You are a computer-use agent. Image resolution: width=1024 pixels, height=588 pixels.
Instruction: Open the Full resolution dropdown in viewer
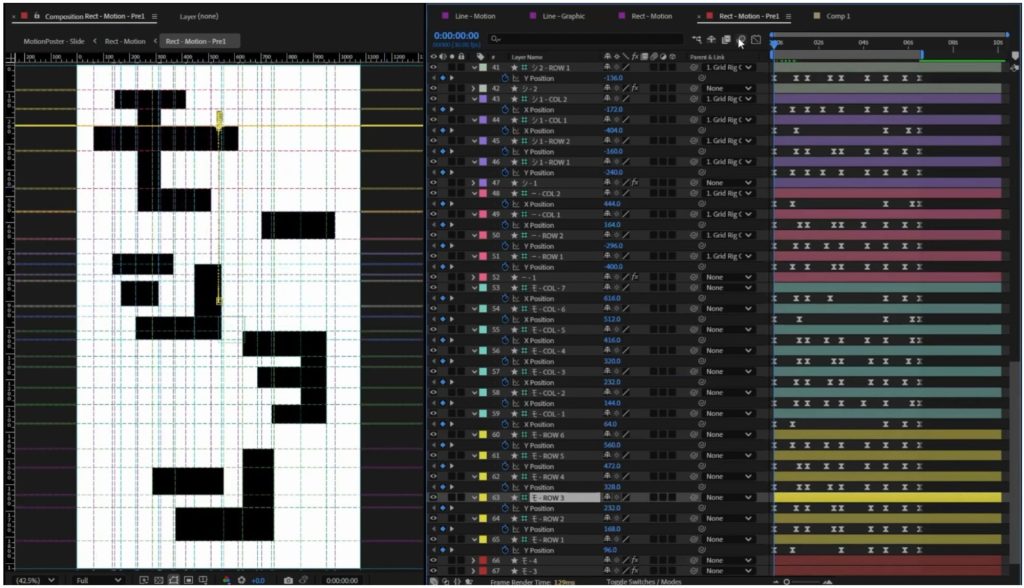[x=98, y=580]
